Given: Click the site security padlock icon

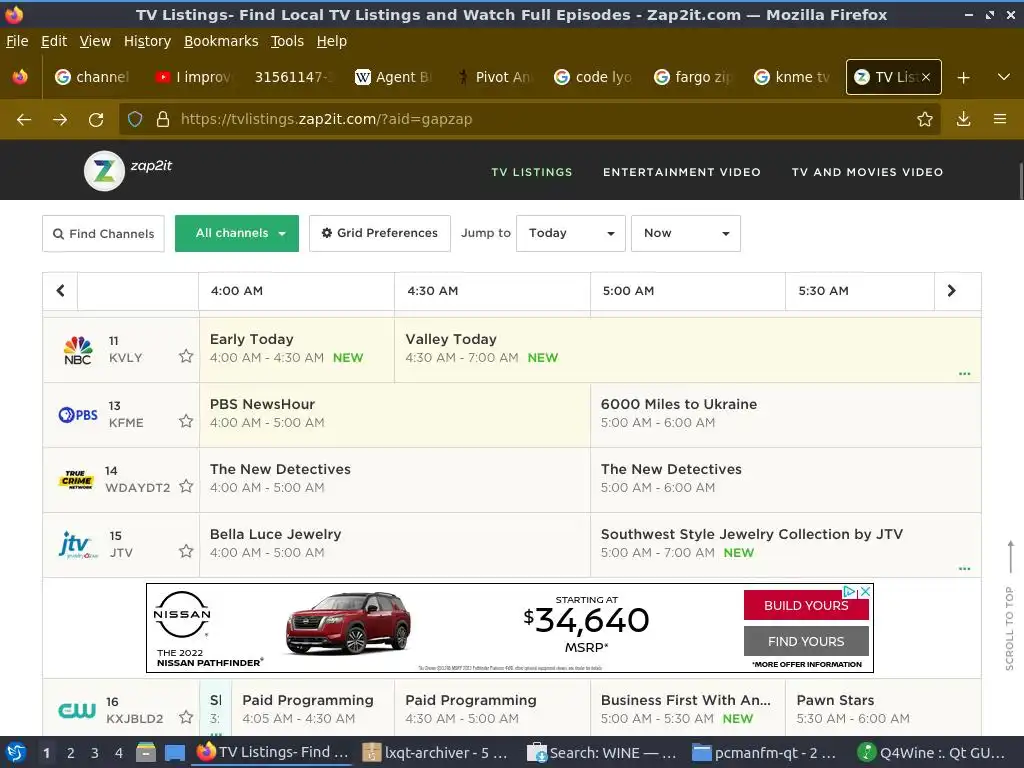Looking at the screenshot, I should point(163,119).
